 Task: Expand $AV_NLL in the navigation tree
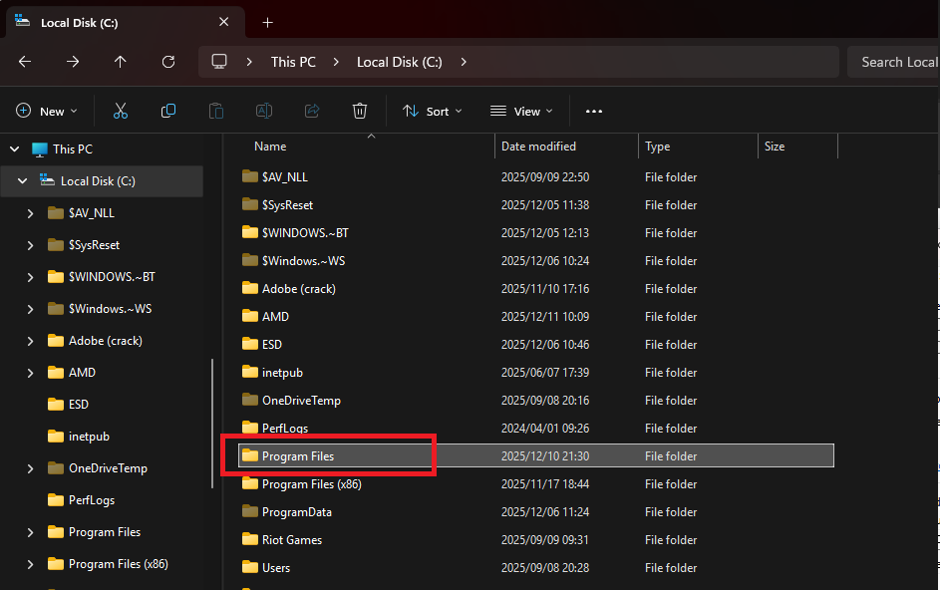tap(30, 213)
